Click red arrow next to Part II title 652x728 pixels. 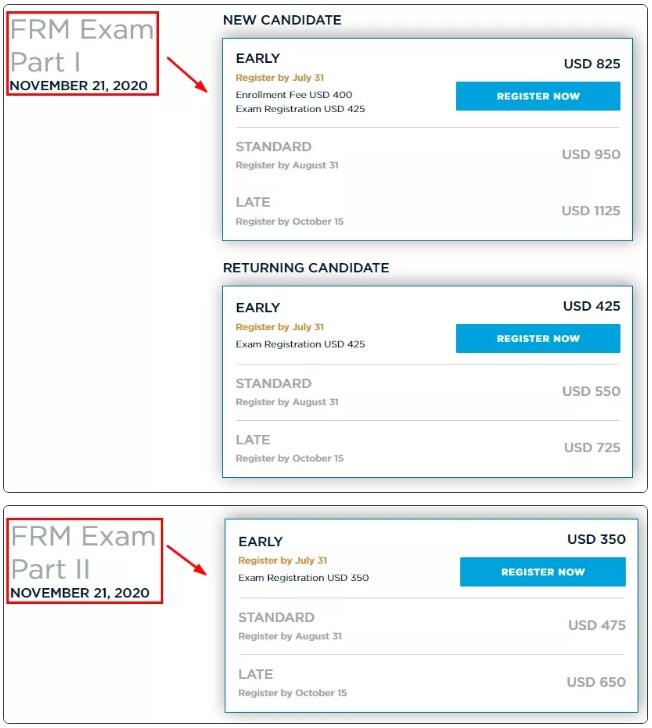pyautogui.click(x=186, y=560)
